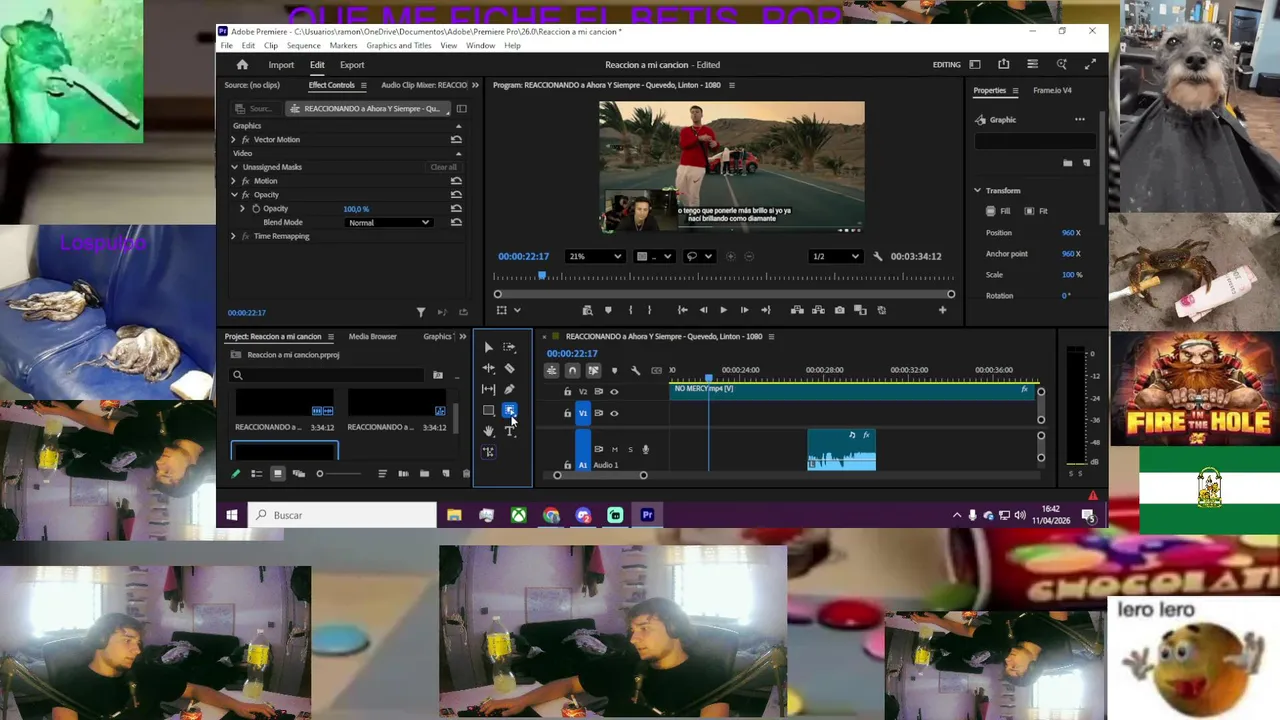Image resolution: width=1280 pixels, height=720 pixels.
Task: Toggle V1 track output eye
Action: [614, 413]
